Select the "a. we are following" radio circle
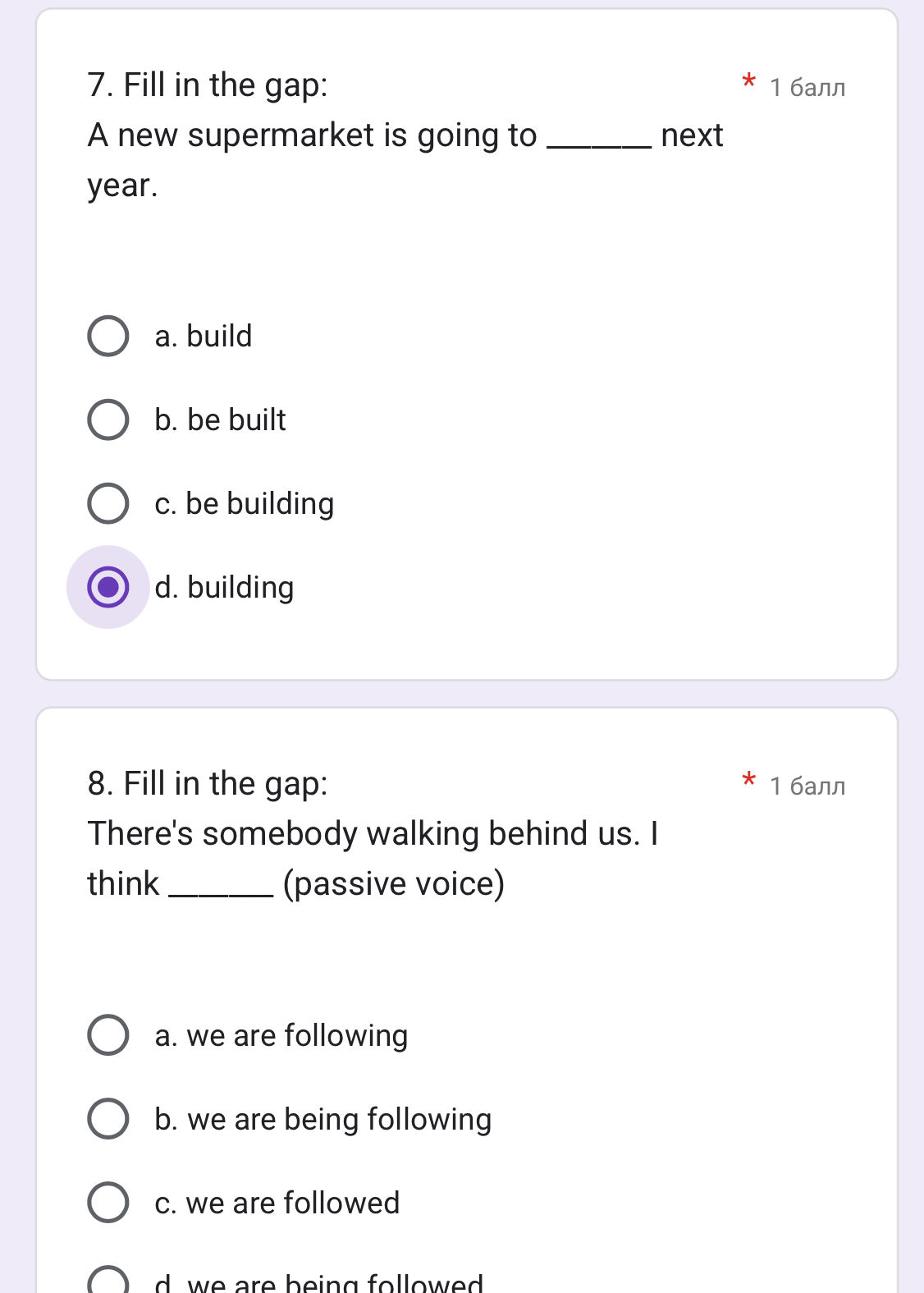924x1293 pixels. (108, 1035)
